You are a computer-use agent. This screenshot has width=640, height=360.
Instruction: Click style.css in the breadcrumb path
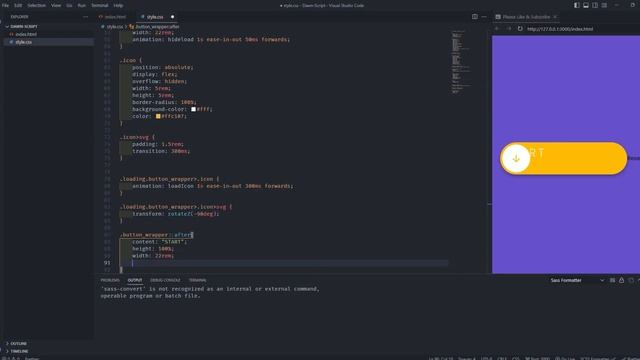(114, 27)
